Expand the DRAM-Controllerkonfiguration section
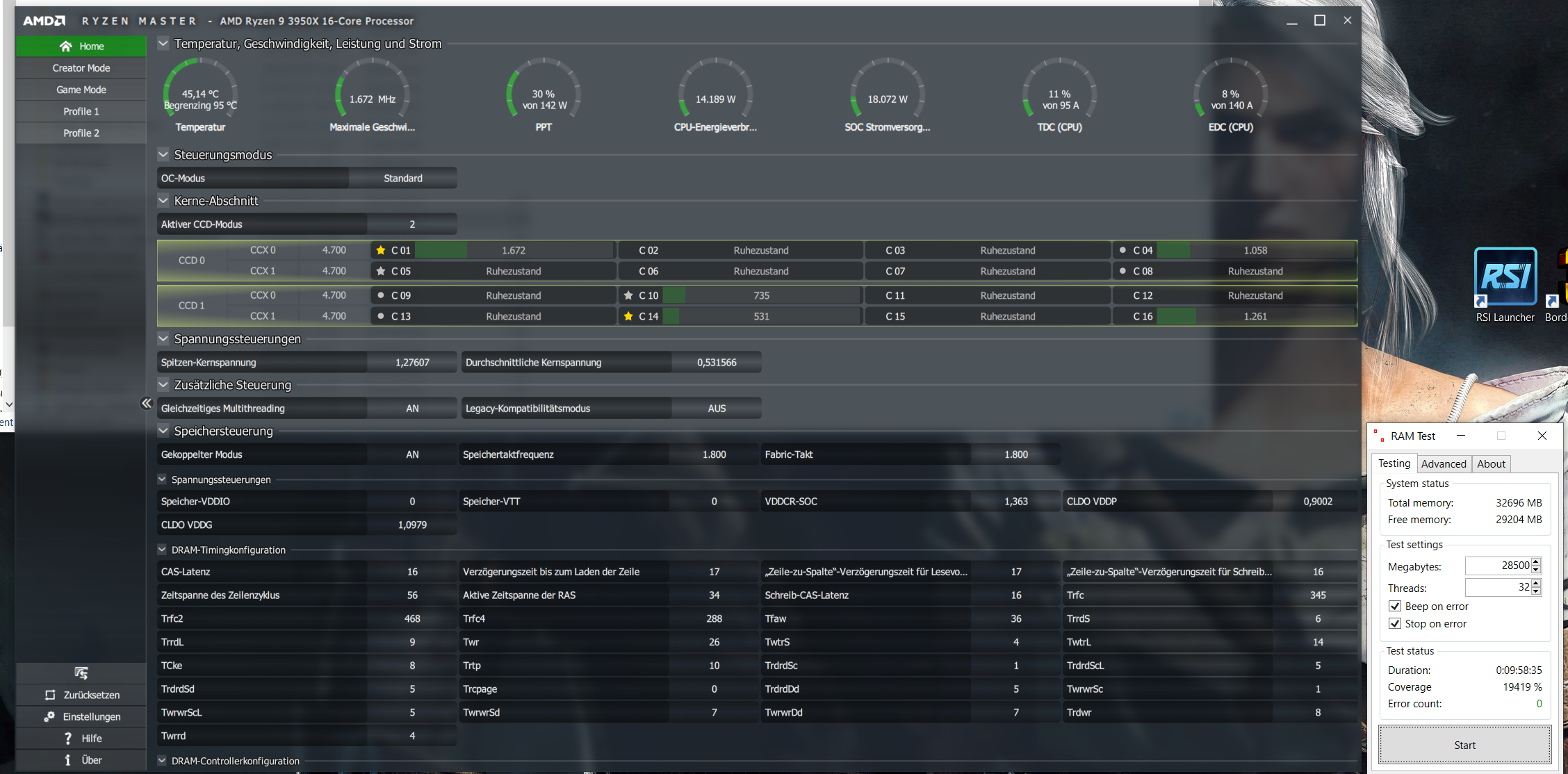 [x=162, y=761]
